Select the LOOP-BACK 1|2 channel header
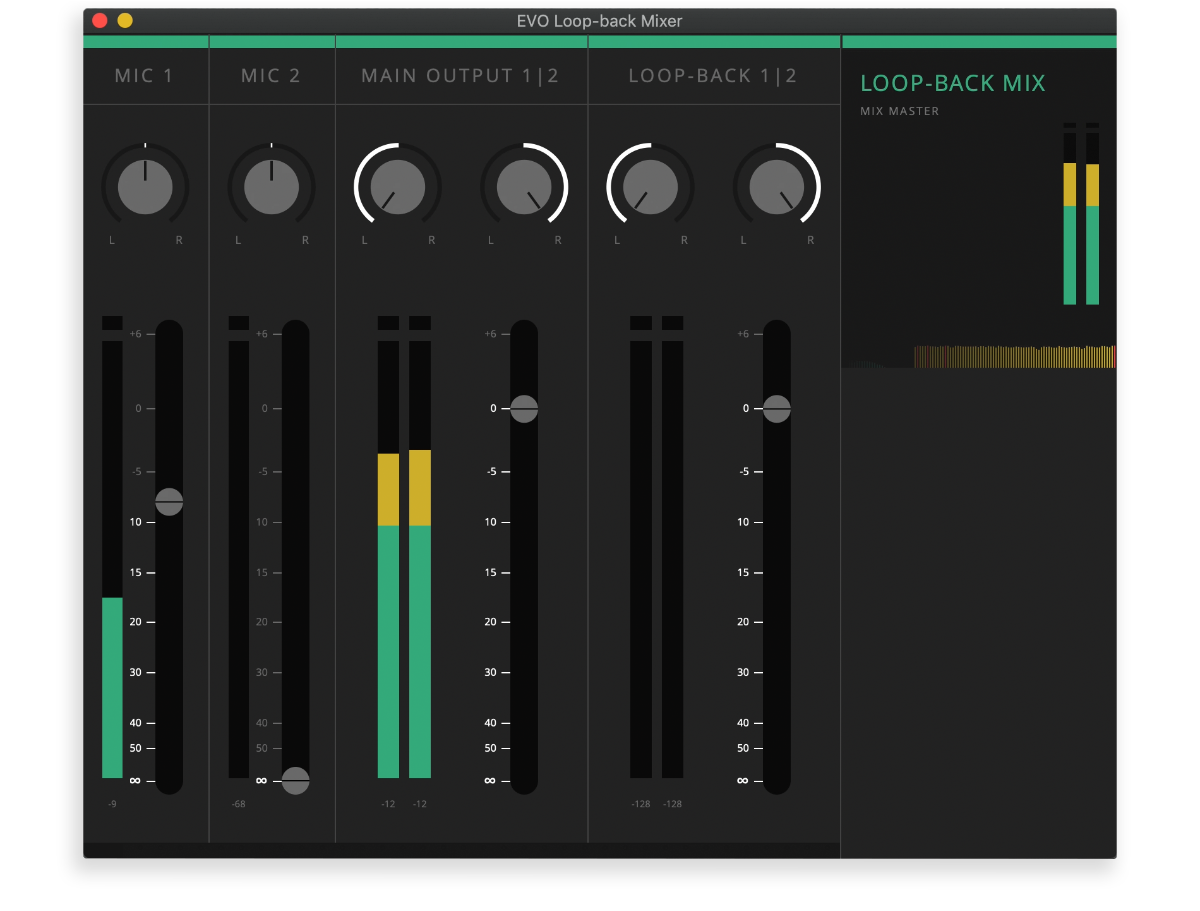 (713, 76)
